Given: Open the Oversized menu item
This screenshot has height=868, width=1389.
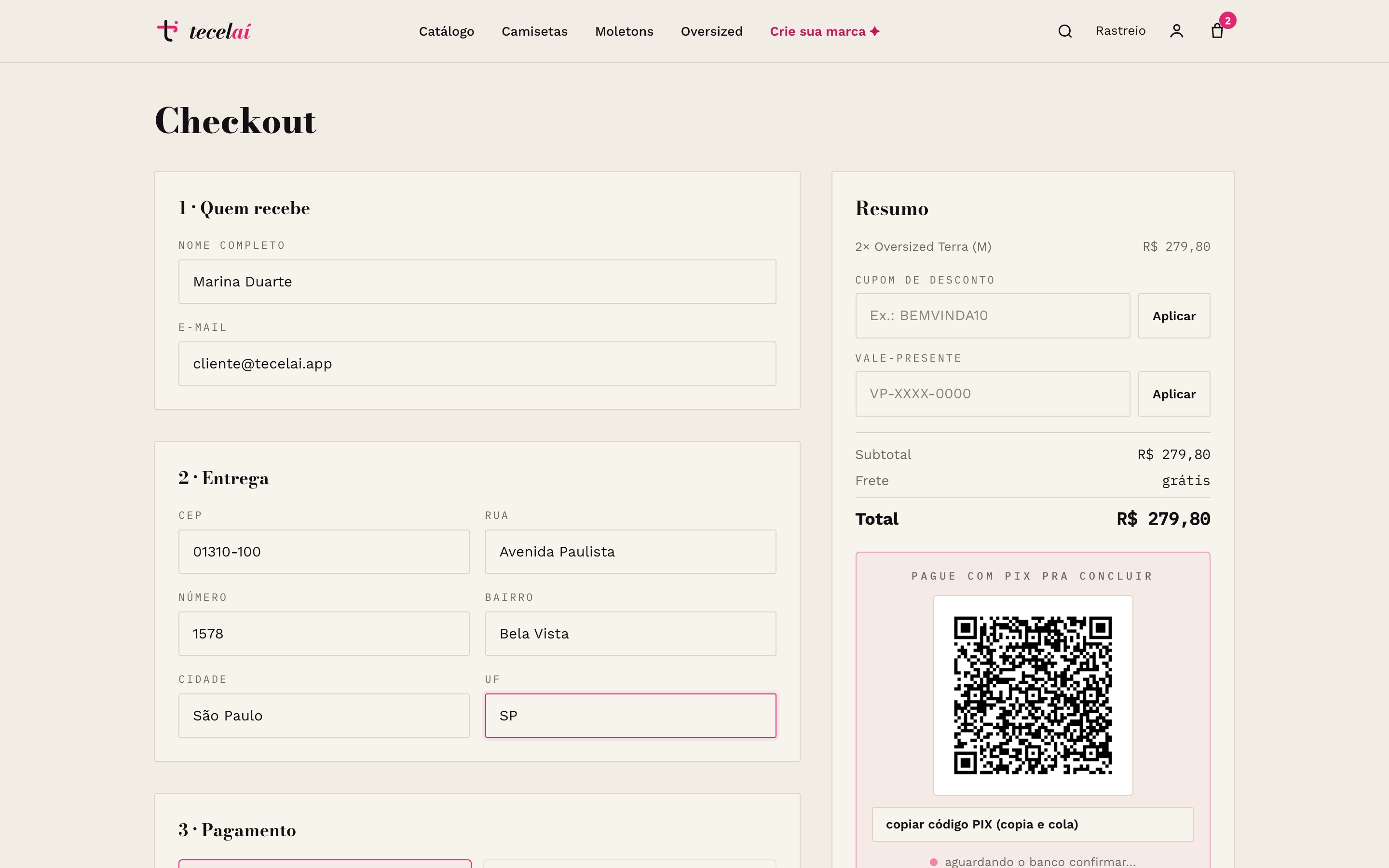Looking at the screenshot, I should [x=711, y=31].
